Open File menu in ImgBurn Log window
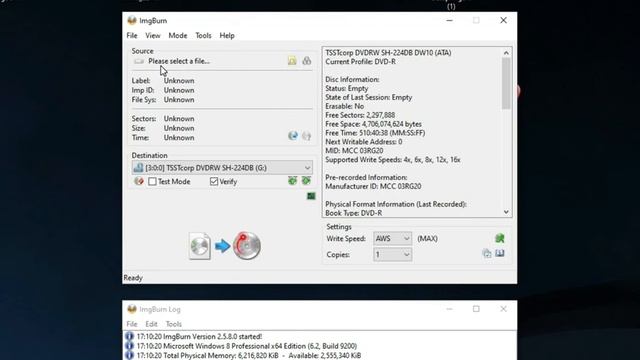The height and width of the screenshot is (360, 640). (x=132, y=324)
